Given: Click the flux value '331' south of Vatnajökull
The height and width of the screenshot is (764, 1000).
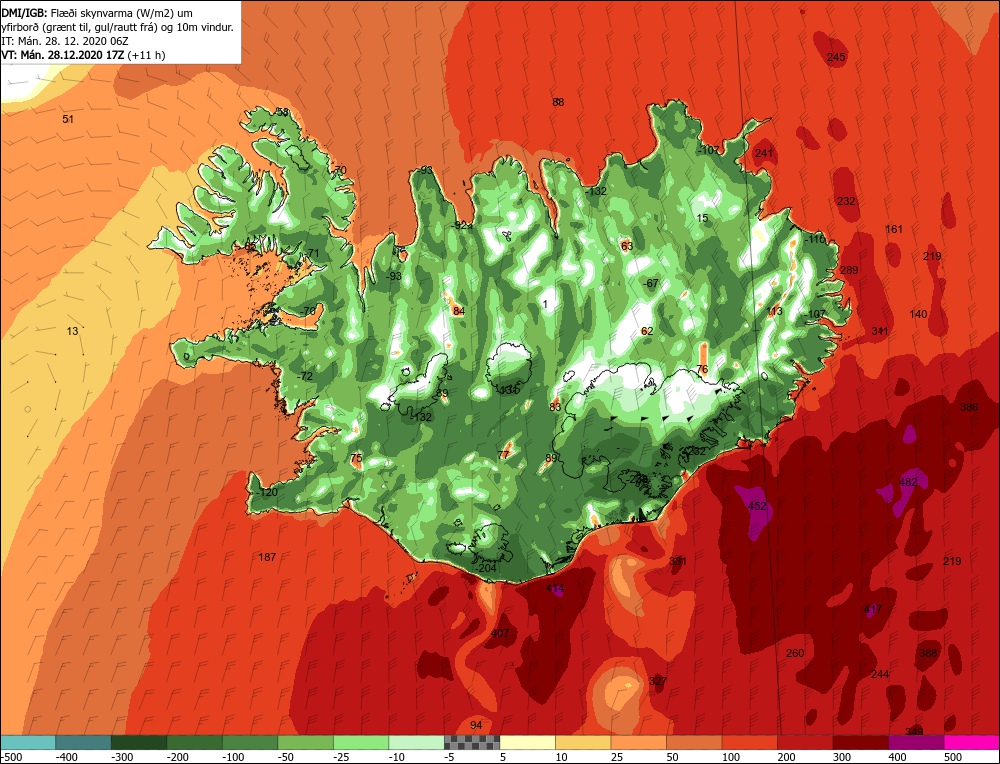Looking at the screenshot, I should point(678,561).
